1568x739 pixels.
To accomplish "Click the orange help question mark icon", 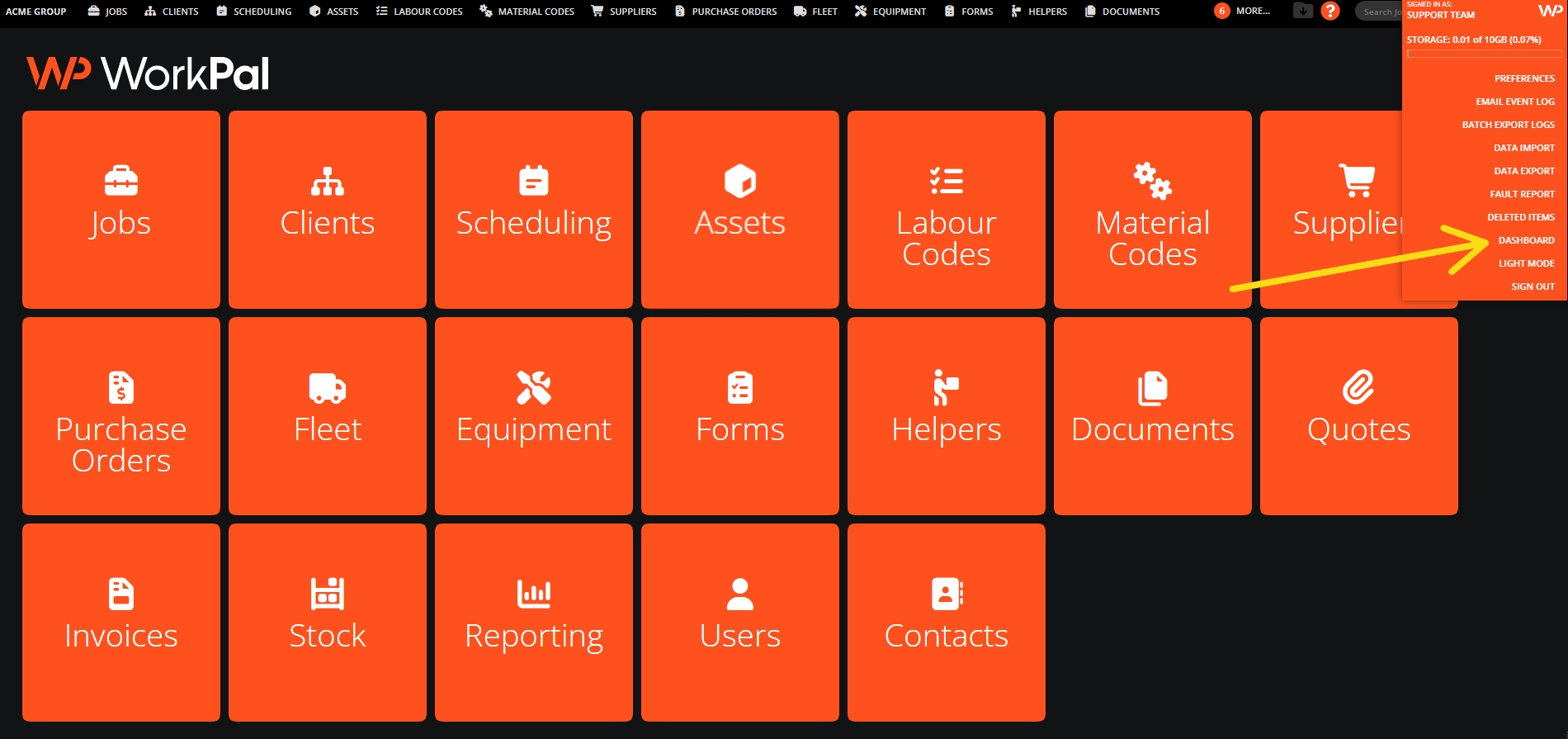I will (1330, 11).
